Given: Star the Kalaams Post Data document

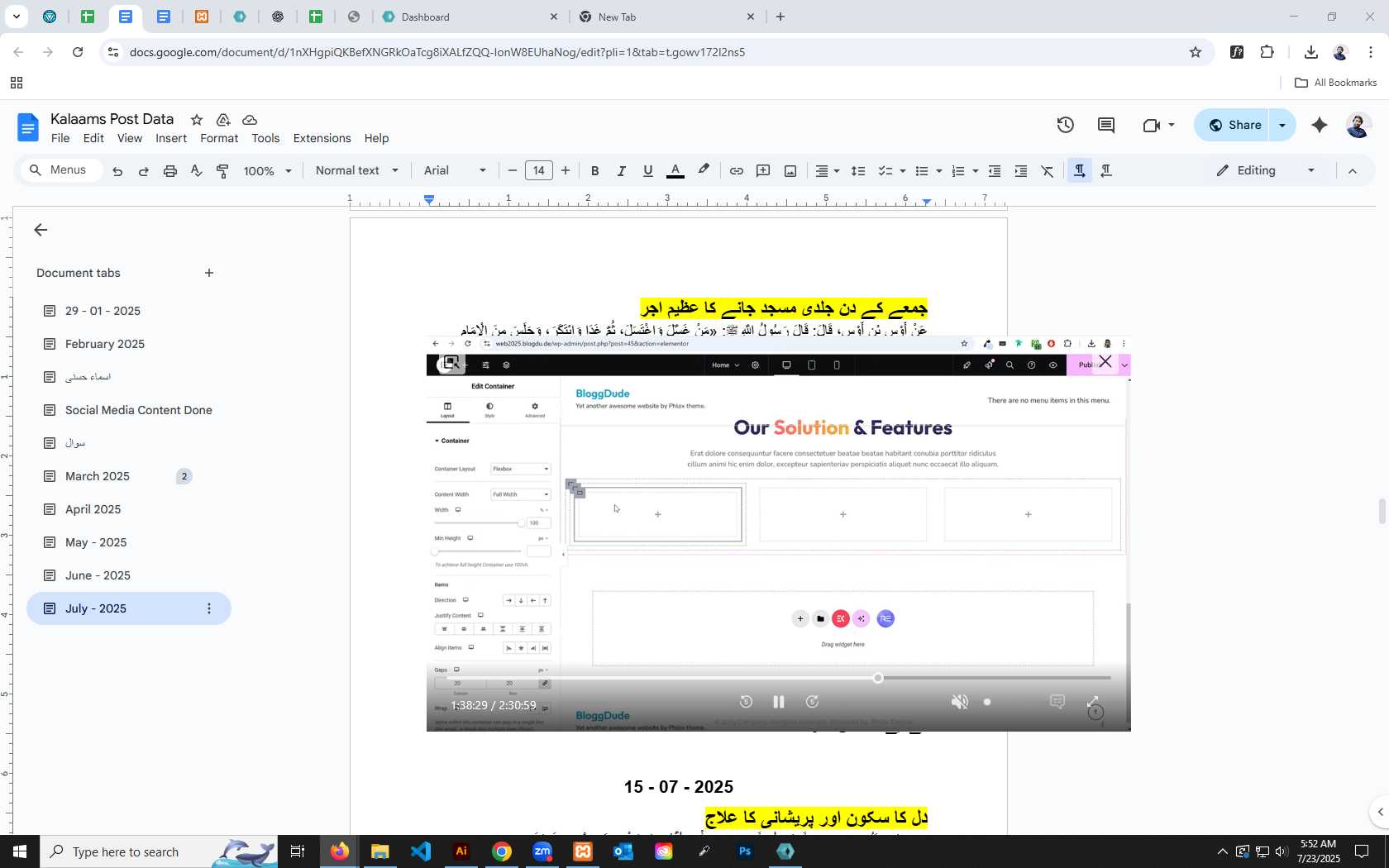Looking at the screenshot, I should [197, 120].
